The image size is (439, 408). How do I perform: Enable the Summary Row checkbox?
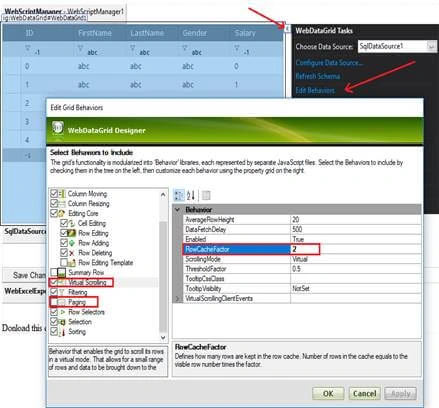(x=54, y=273)
